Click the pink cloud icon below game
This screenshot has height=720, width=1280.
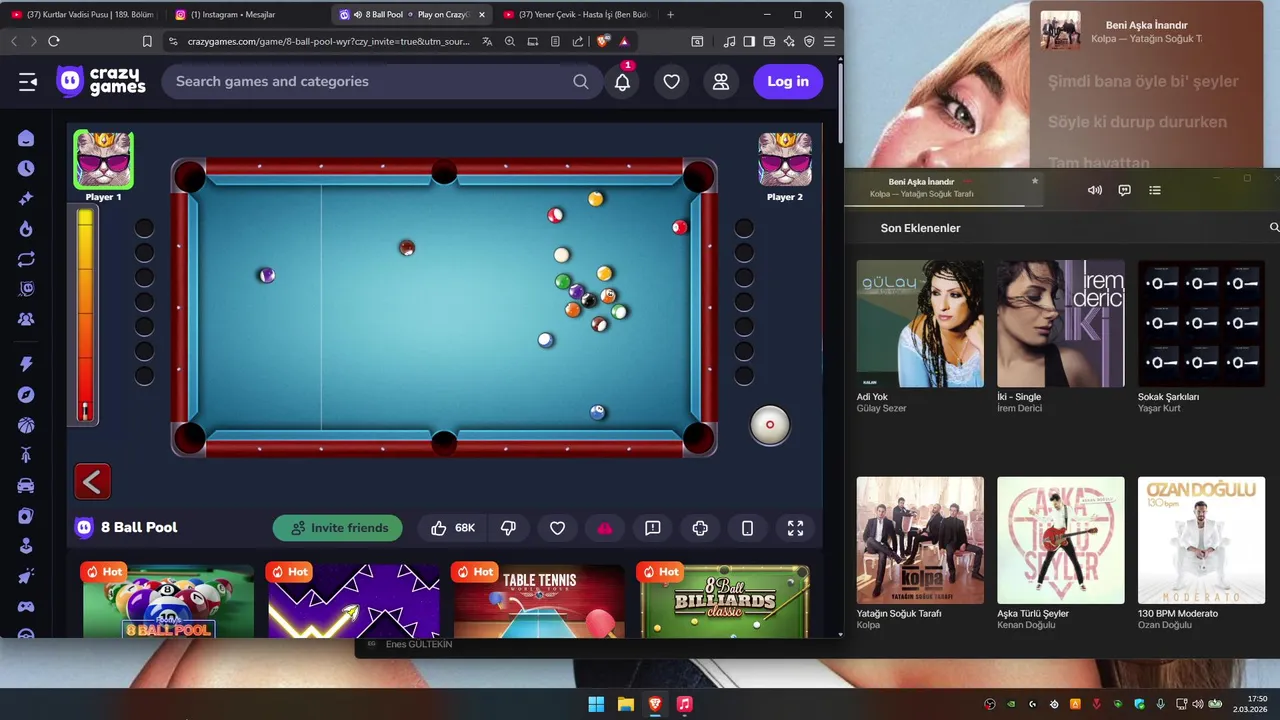[x=604, y=528]
